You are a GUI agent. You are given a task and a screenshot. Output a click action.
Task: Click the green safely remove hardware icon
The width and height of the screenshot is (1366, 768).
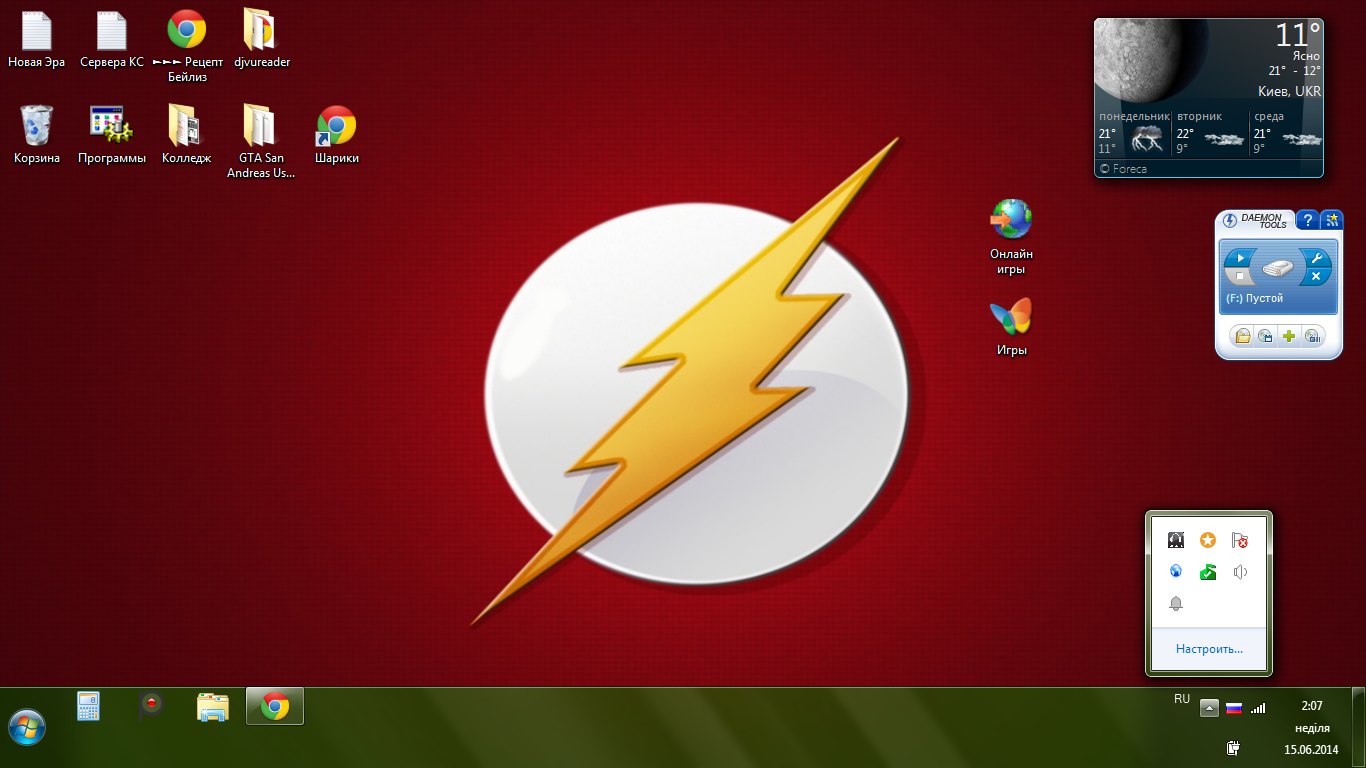tap(1208, 572)
